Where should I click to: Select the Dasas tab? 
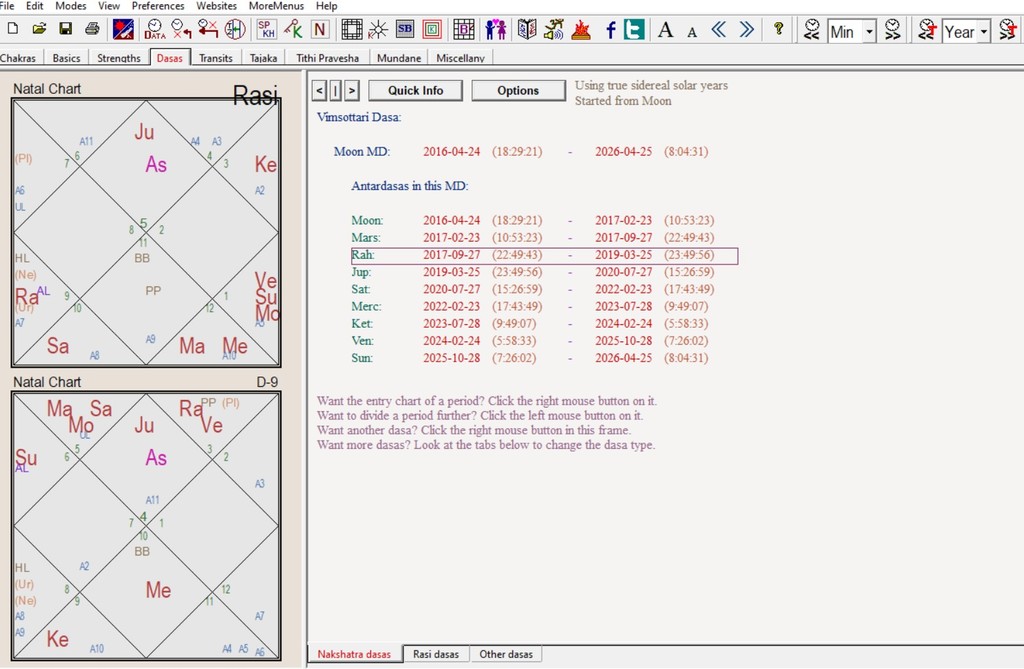[170, 57]
